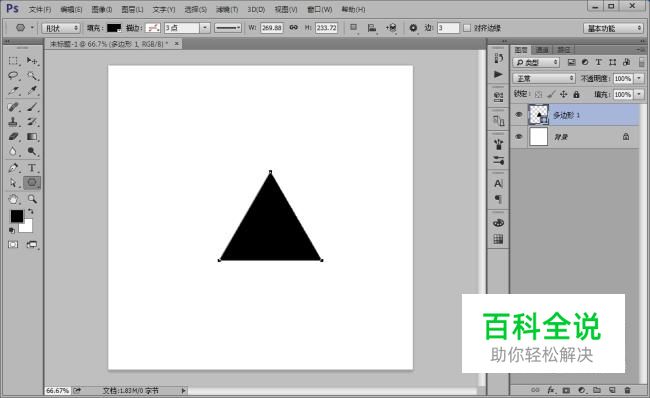Viewport: 650px width, 398px height.
Task: Enable the 对齐边缘 checkbox
Action: 467,28
